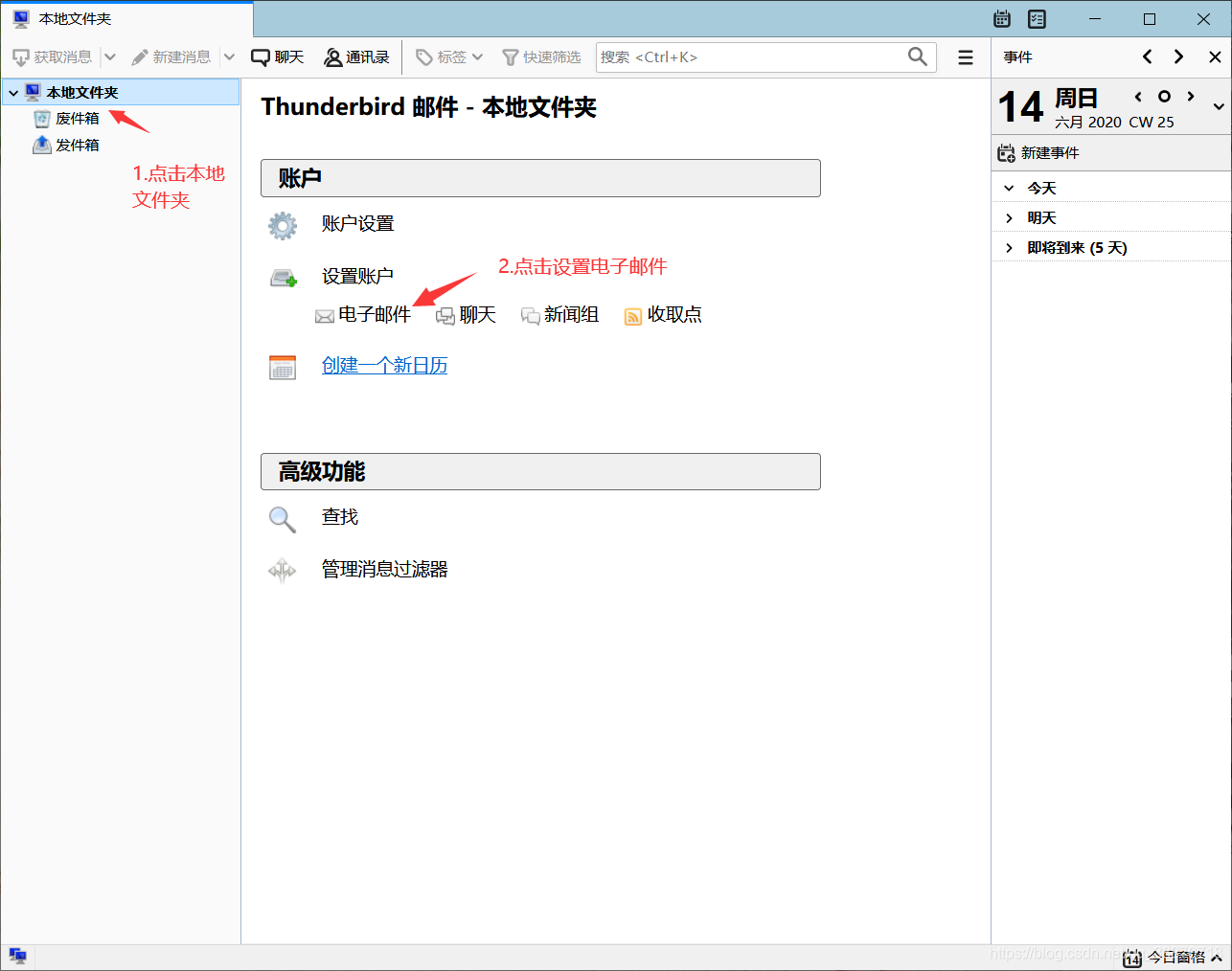The width and height of the screenshot is (1232, 971).
Task: Click the 账户 section header
Action: click(x=540, y=178)
